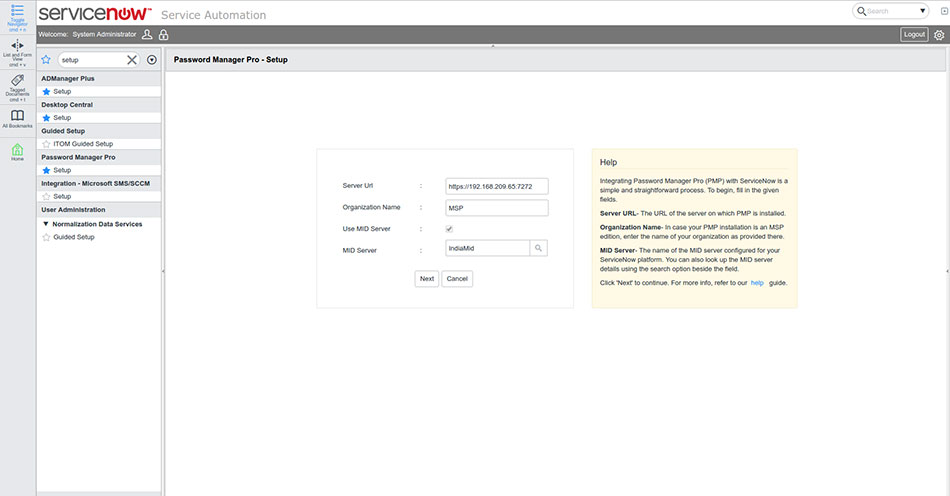
Task: Open ITOM Guided Setup link
Action: pos(83,144)
